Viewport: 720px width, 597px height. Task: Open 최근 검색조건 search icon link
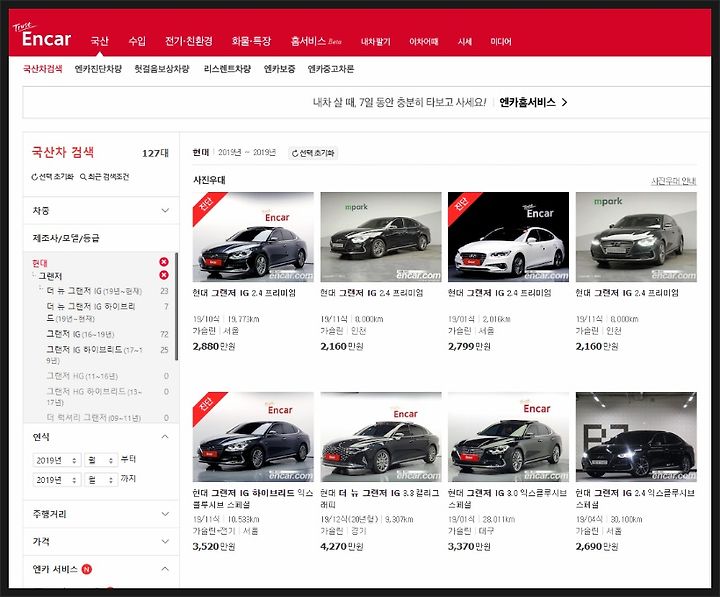tap(104, 177)
